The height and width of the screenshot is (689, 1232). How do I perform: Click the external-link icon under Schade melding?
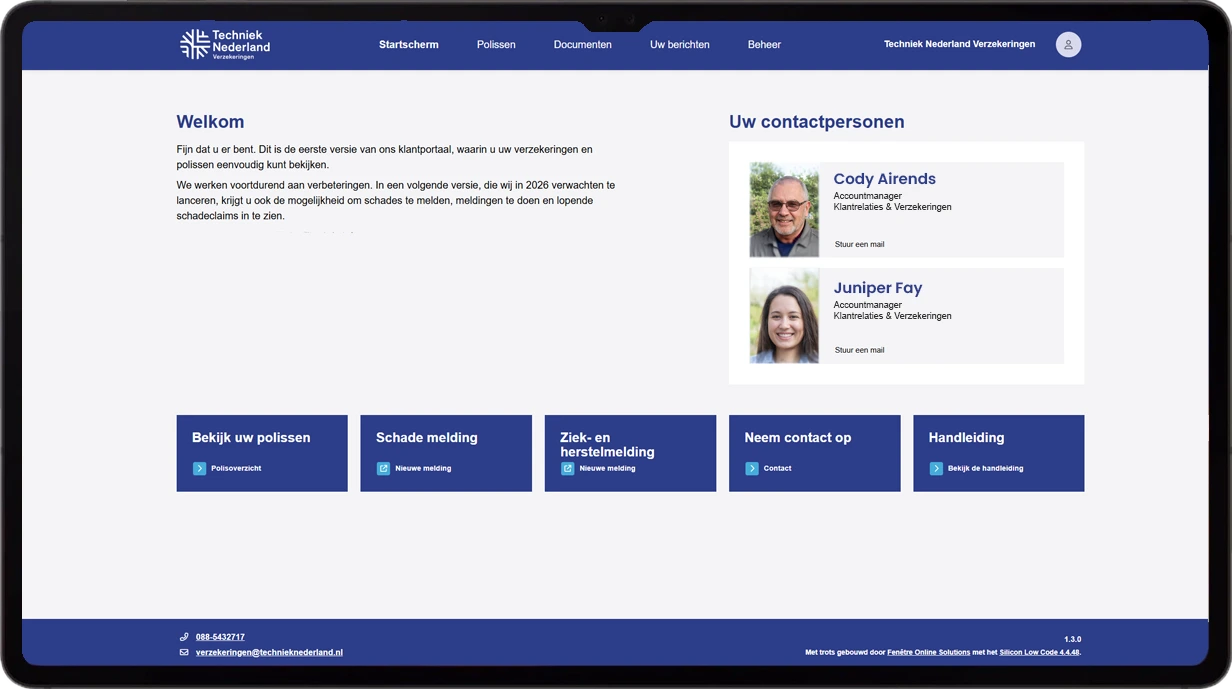pyautogui.click(x=383, y=468)
